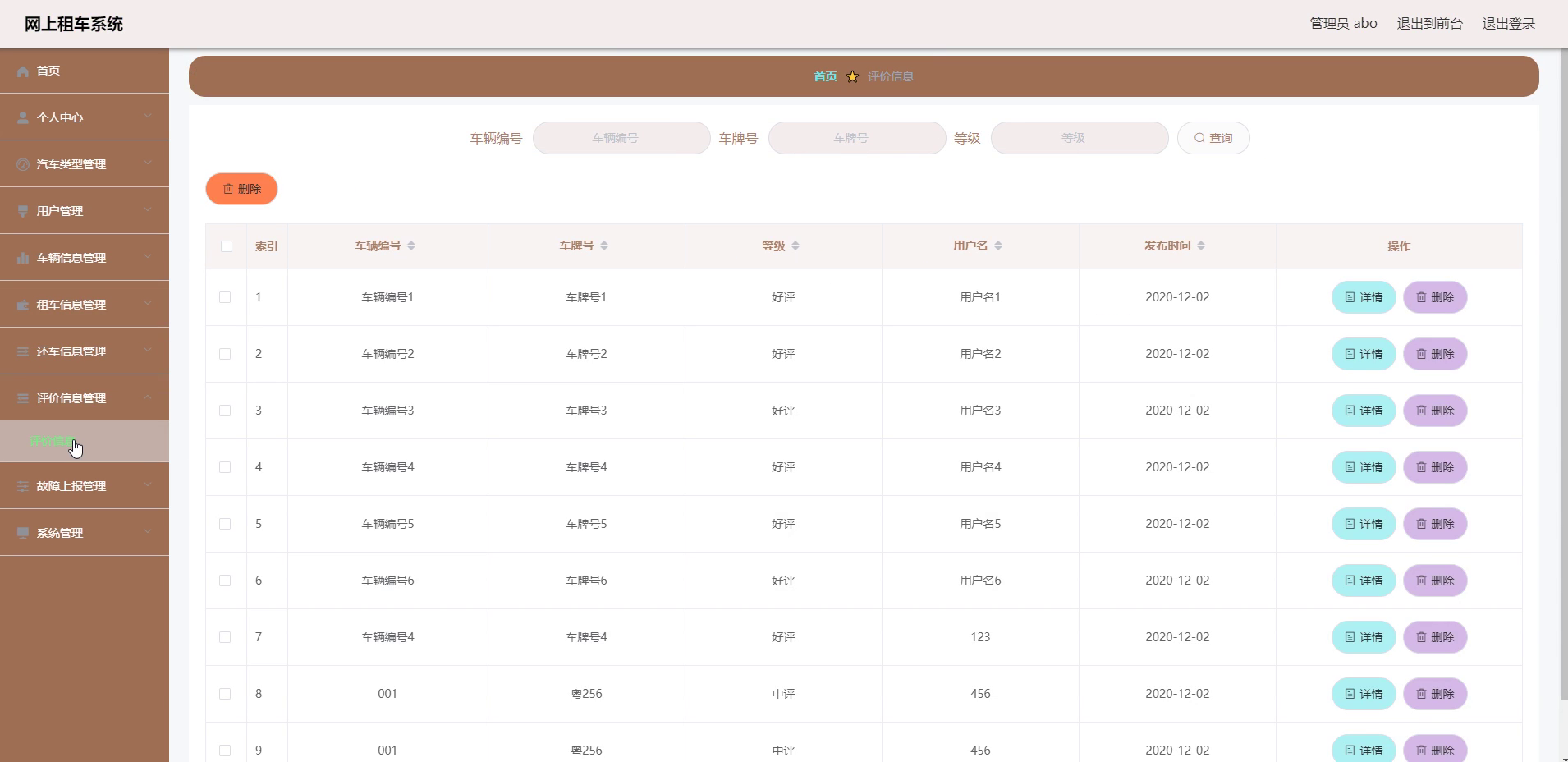This screenshot has height=762, width=1568.
Task: Open 详情 for row 7 with user 123
Action: pyautogui.click(x=1364, y=637)
